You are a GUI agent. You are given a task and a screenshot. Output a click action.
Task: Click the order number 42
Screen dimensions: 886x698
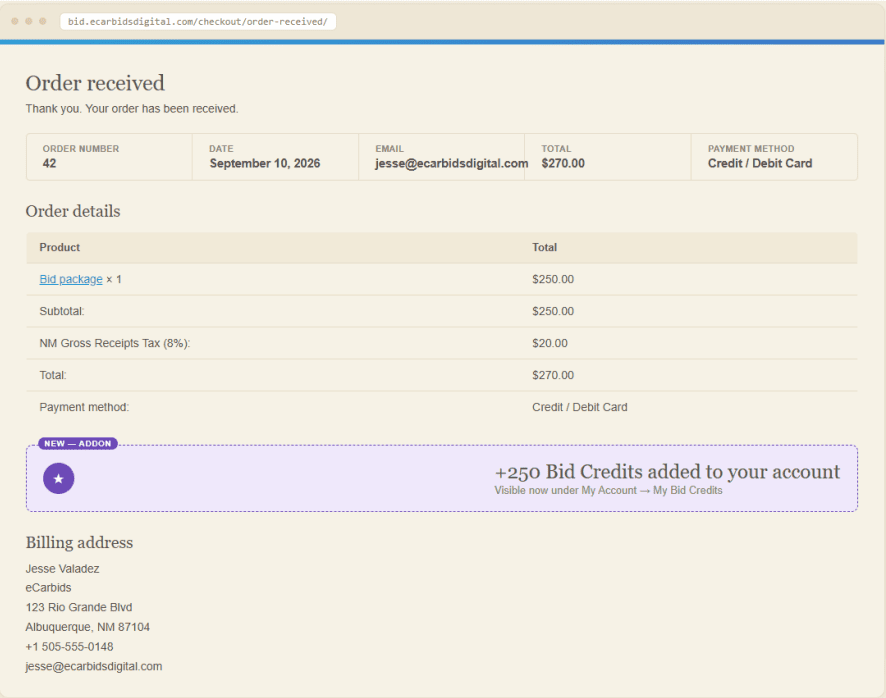(x=49, y=163)
